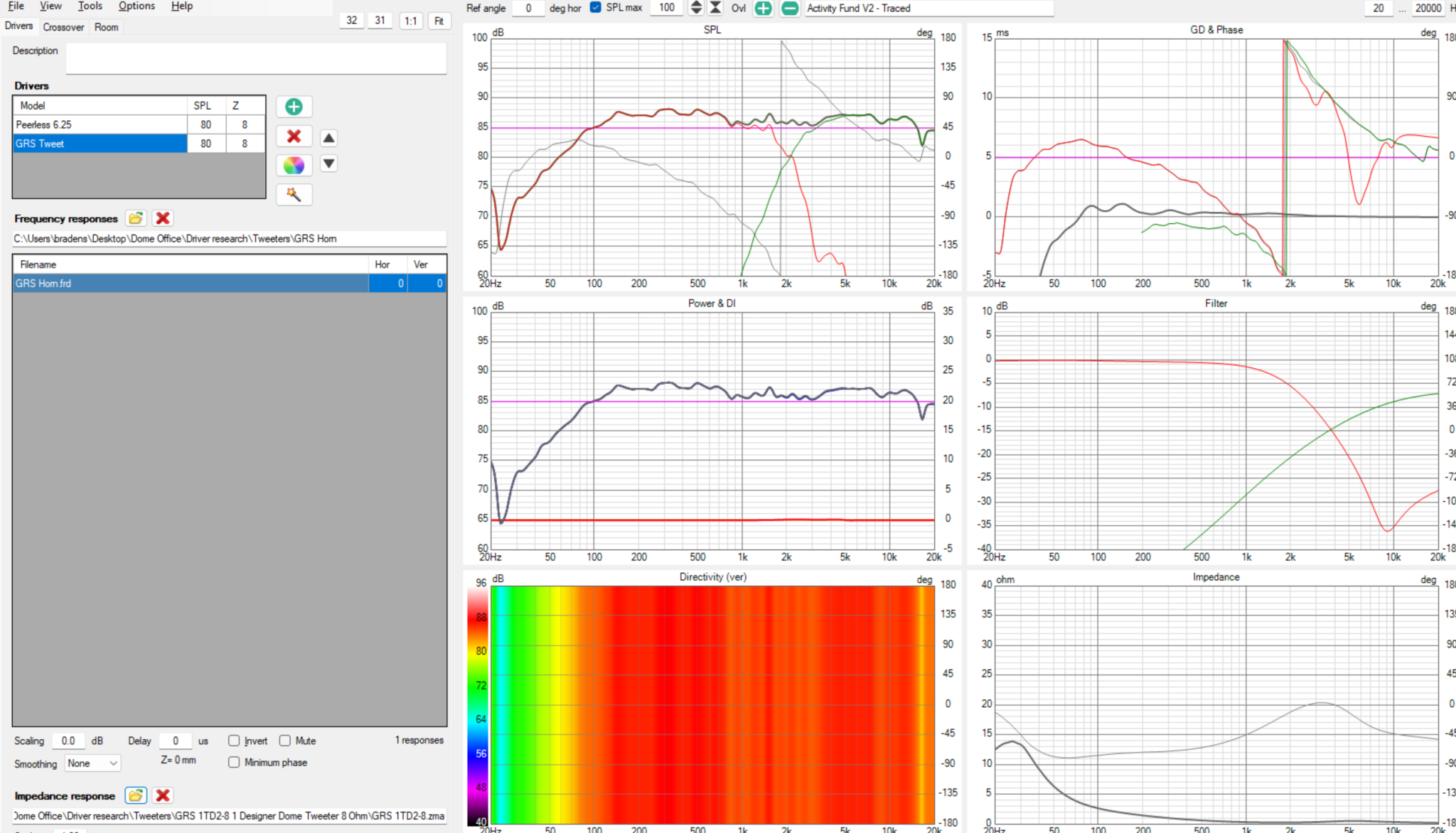This screenshot has height=833, width=1456.
Task: Click the SPL column header in Drivers table
Action: (207, 105)
